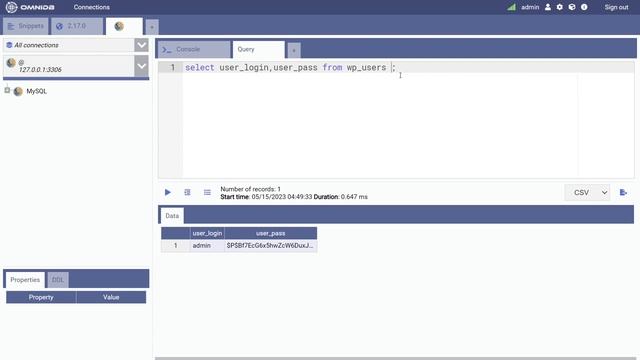Open the CSV export format dropdown

587,192
